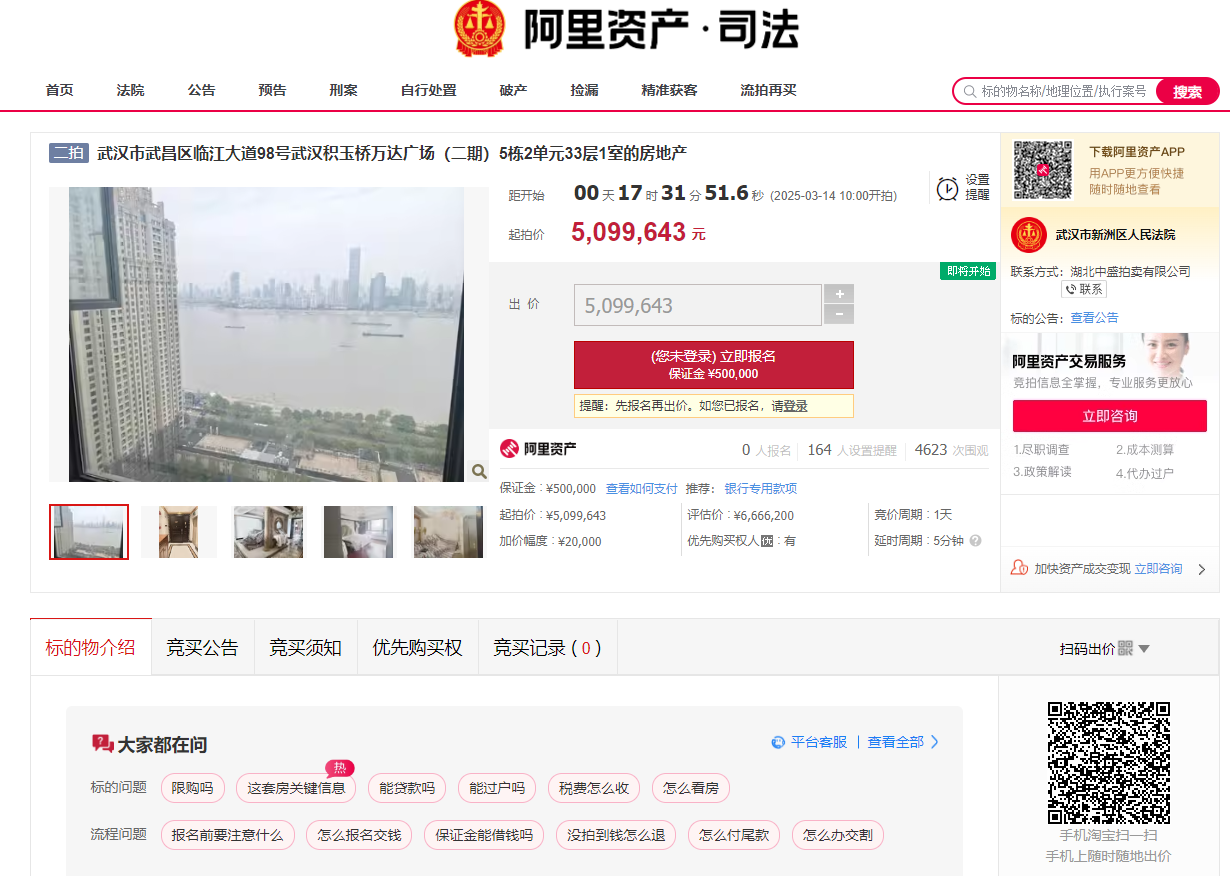The width and height of the screenshot is (1230, 876).
Task: Click the app download QR code
Action: point(1043,170)
